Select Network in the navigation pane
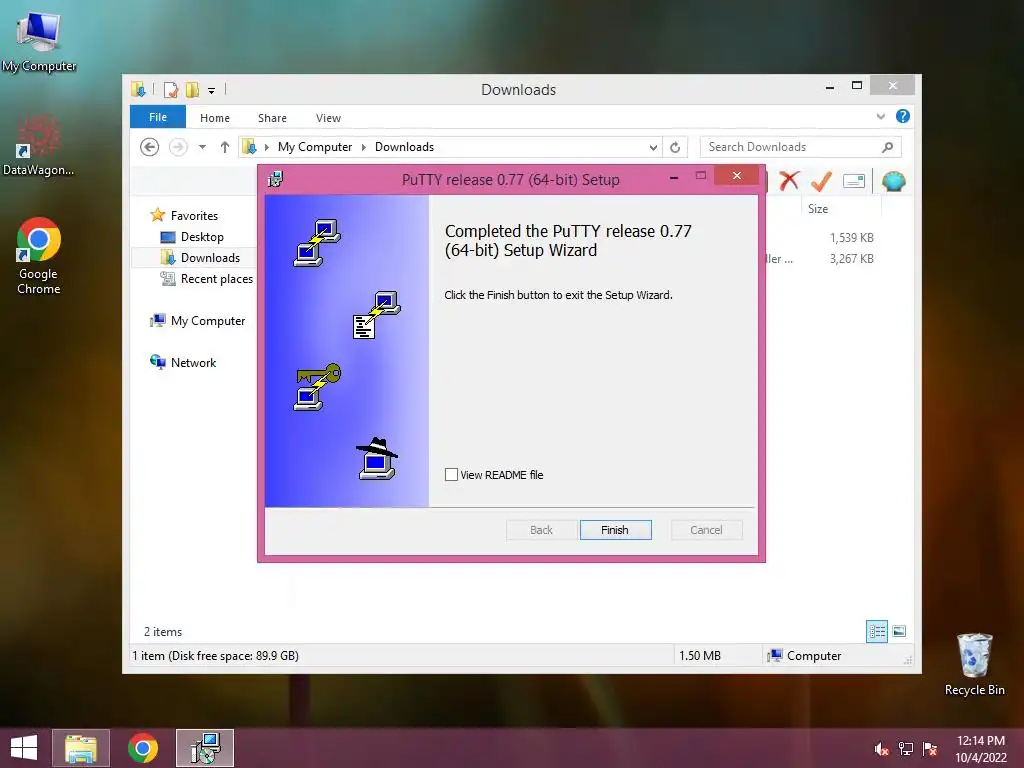The image size is (1024, 768). pyautogui.click(x=193, y=362)
